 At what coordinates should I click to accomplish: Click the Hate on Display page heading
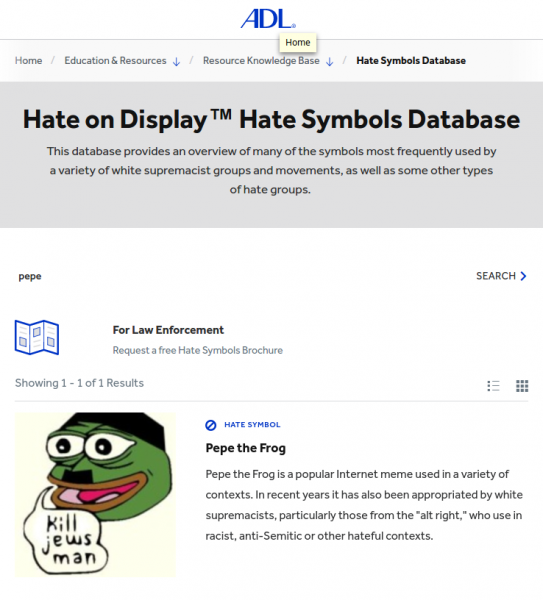[x=271, y=119]
